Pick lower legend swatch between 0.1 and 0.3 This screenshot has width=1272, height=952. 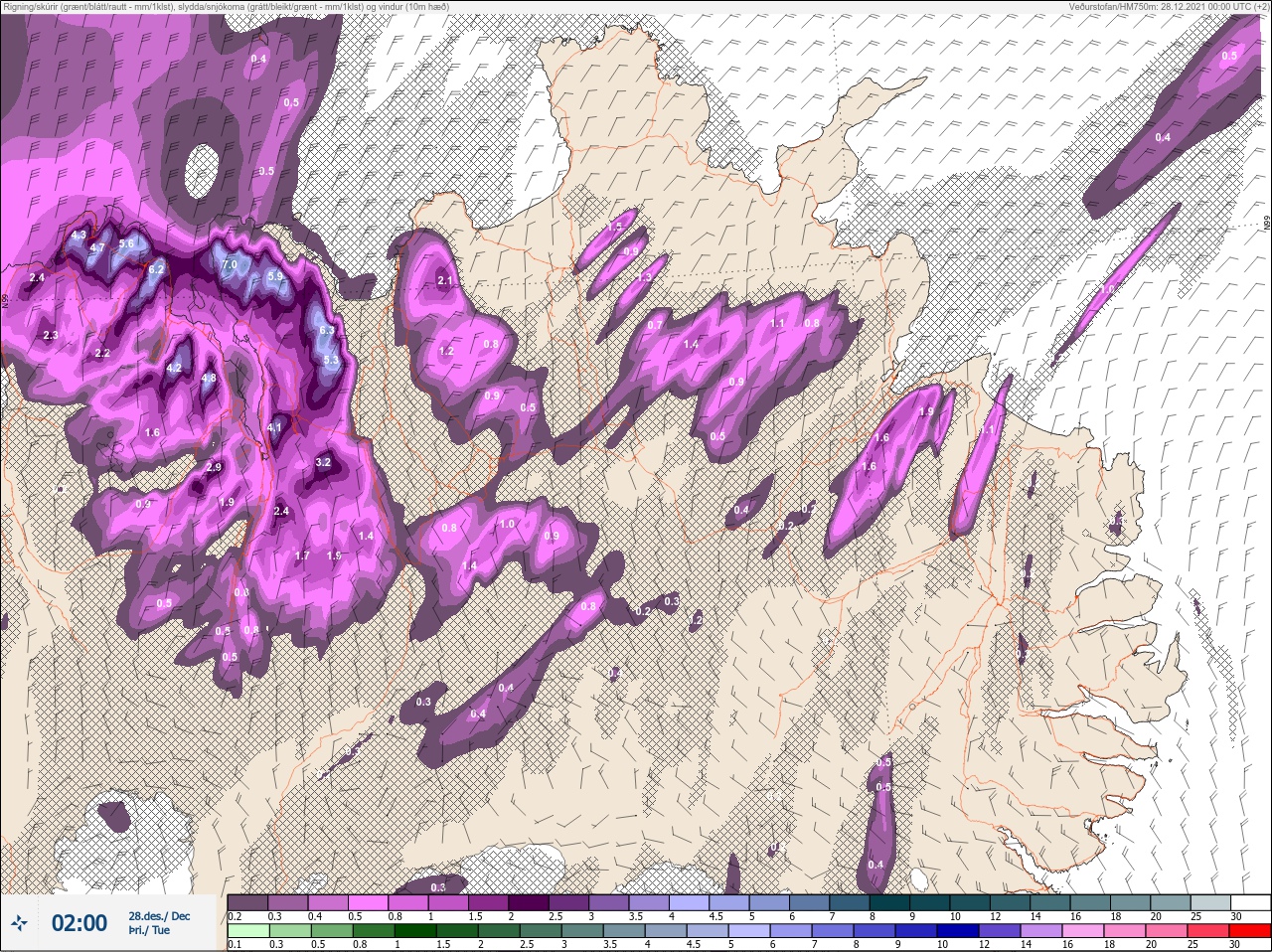coord(248,931)
